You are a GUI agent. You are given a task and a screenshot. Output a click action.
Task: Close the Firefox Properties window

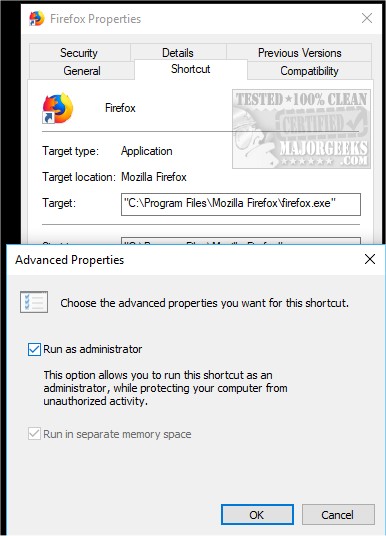pyautogui.click(x=367, y=18)
